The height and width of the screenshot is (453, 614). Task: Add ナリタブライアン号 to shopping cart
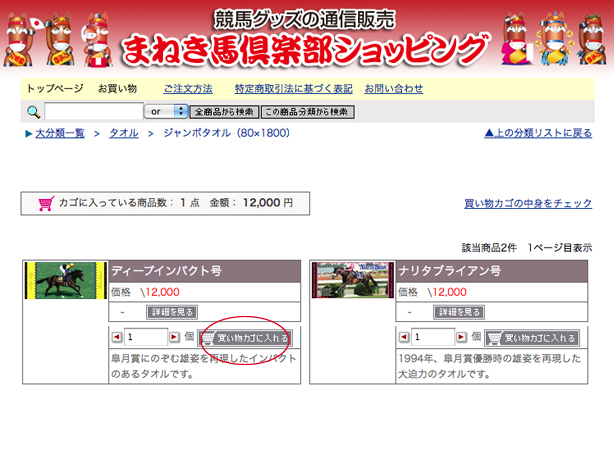532,338
